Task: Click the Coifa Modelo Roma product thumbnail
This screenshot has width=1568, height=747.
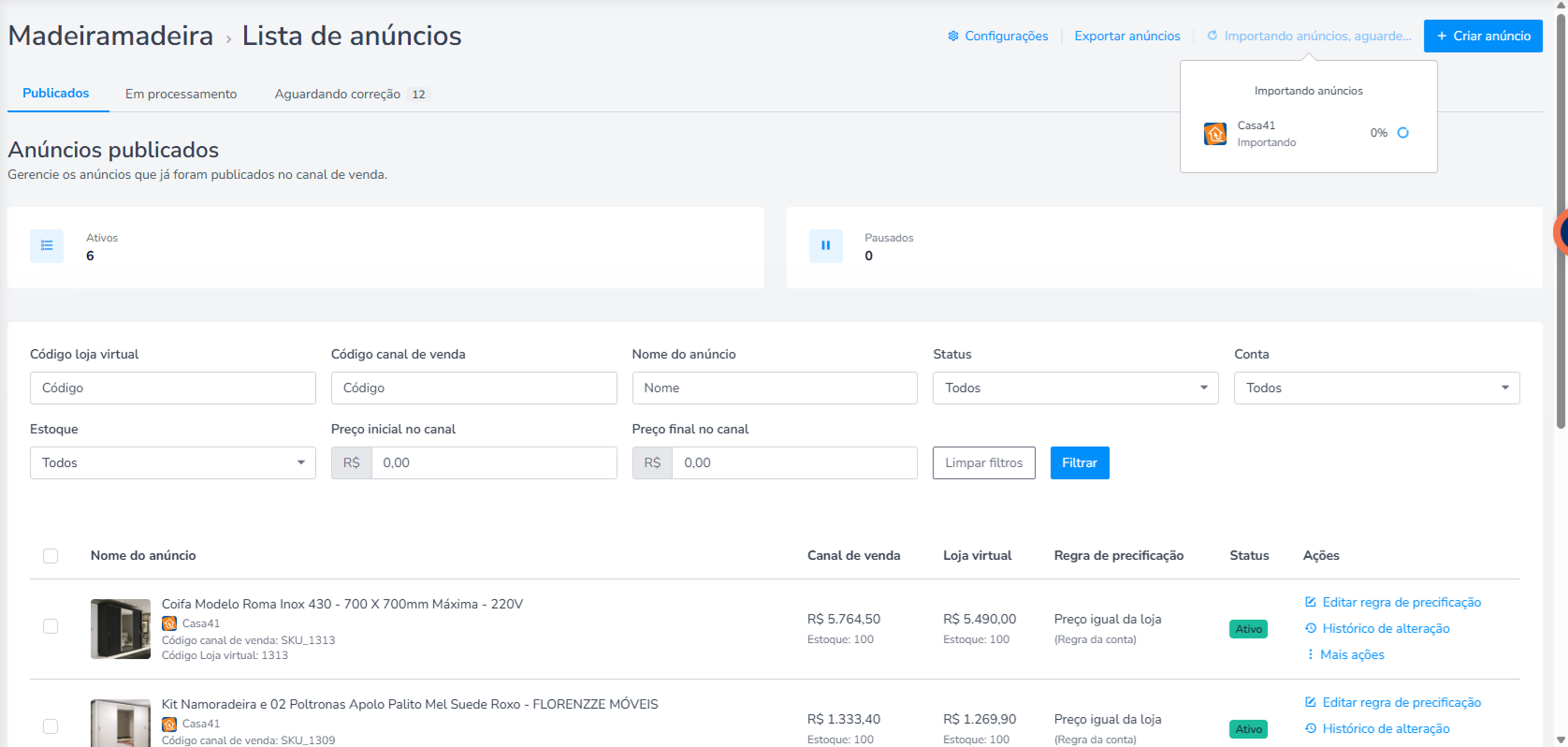Action: coord(121,629)
